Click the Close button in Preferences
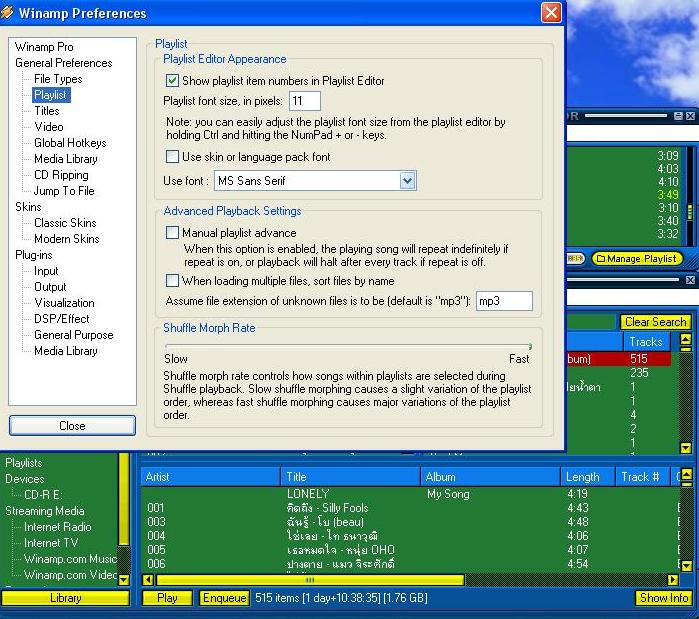Viewport: 699px width, 619px height. pyautogui.click(x=72, y=426)
